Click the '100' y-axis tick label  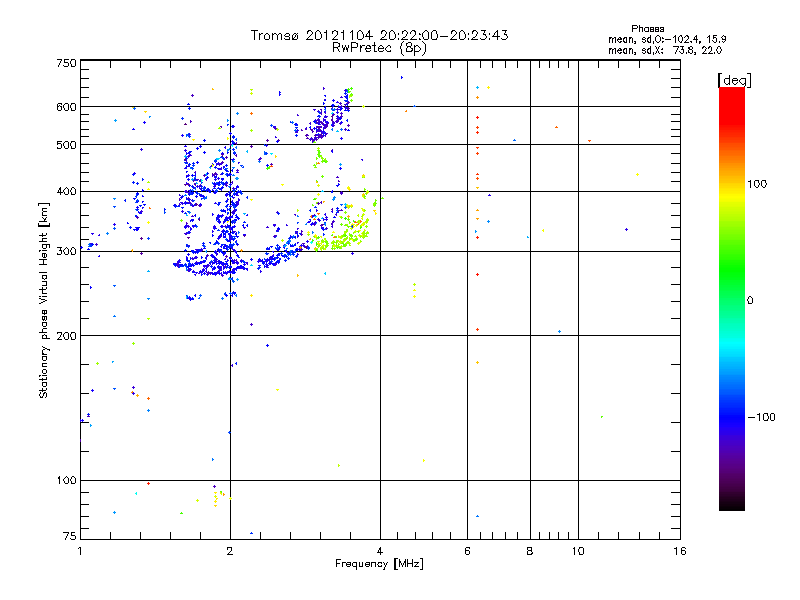tap(66, 481)
